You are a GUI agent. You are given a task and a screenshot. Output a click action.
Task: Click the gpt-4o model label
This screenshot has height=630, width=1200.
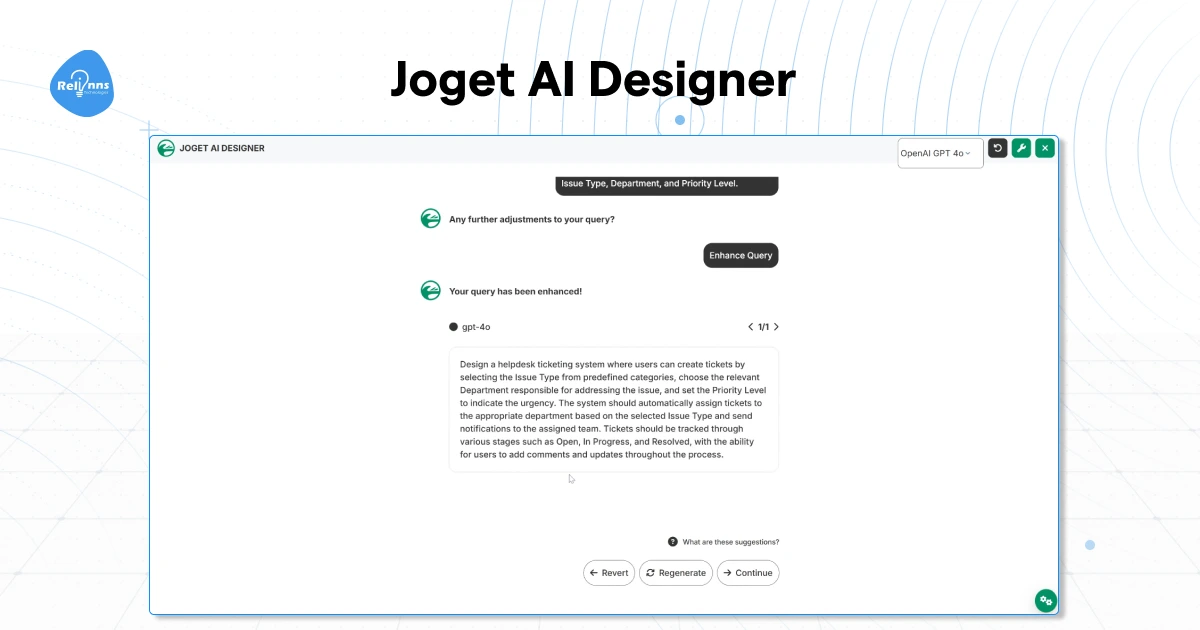(476, 327)
